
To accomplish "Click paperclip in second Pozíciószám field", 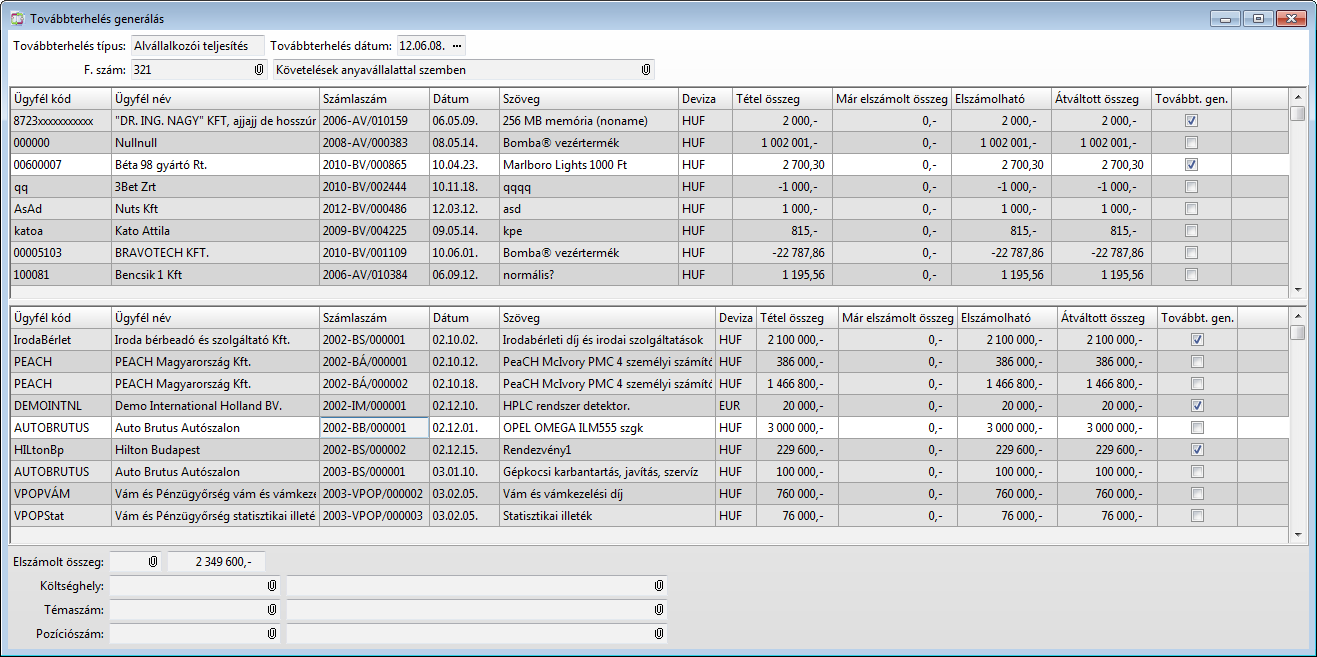I will click(658, 633).
